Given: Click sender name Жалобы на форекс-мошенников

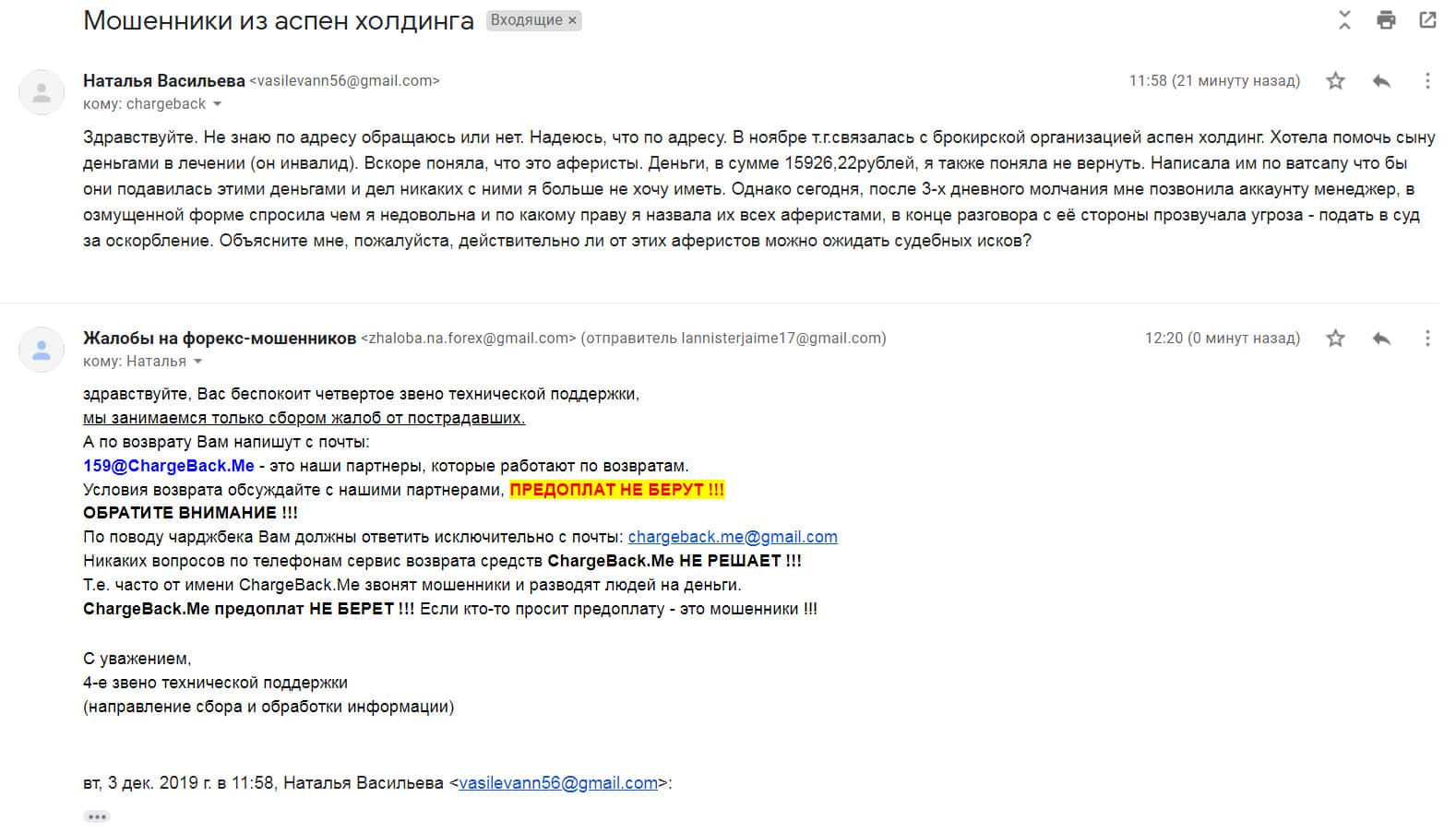Looking at the screenshot, I should click(x=220, y=339).
